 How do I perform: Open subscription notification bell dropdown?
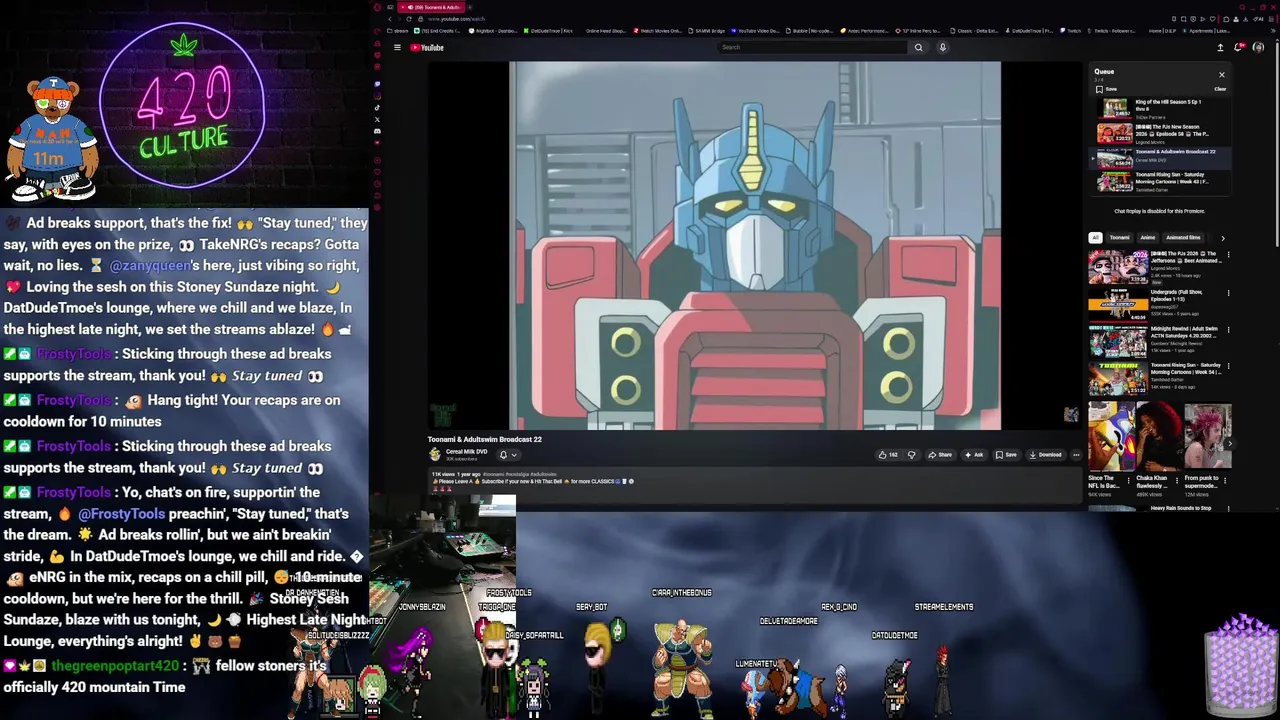(x=508, y=455)
